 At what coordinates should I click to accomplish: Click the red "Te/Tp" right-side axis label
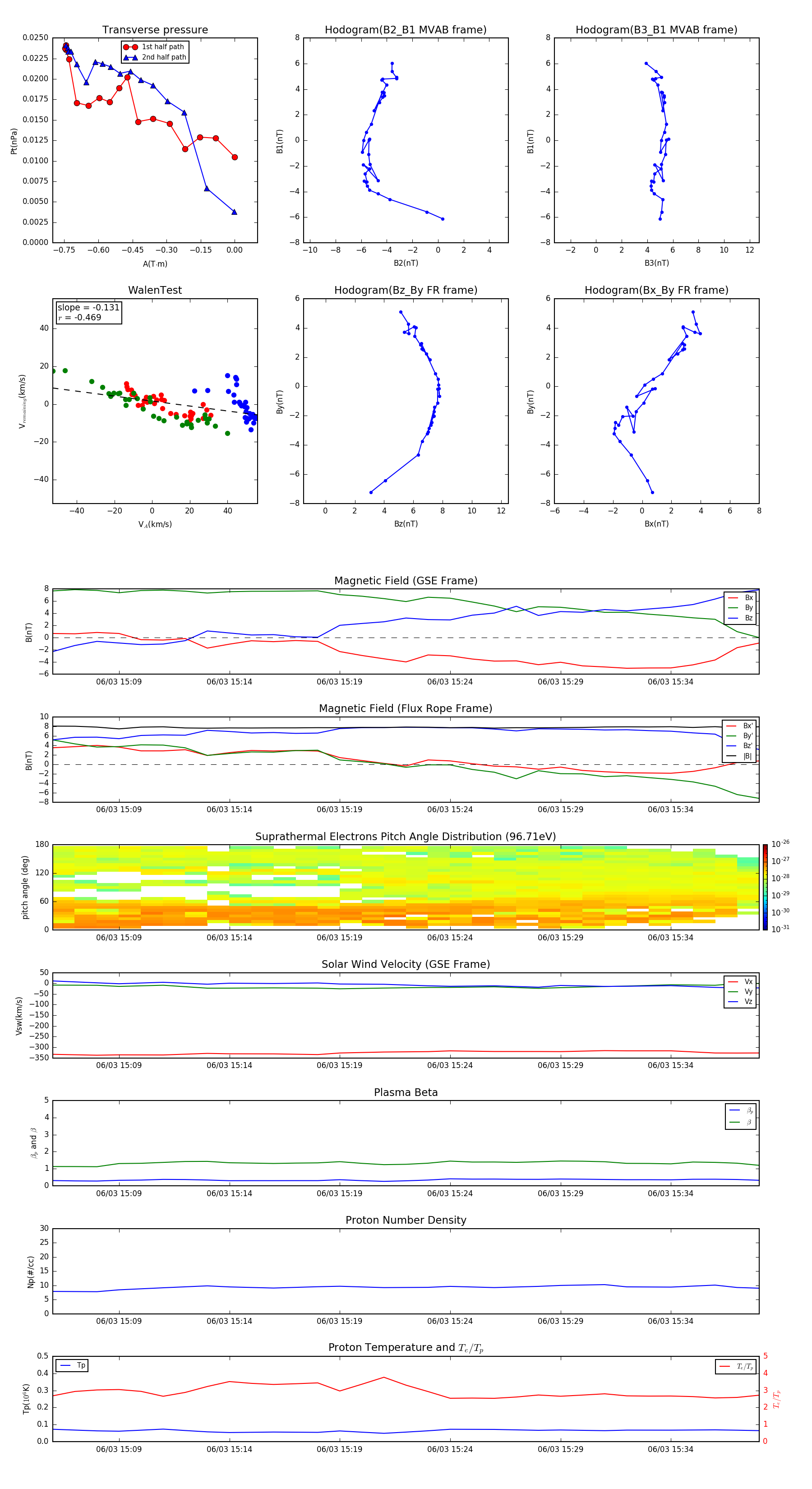(776, 1399)
